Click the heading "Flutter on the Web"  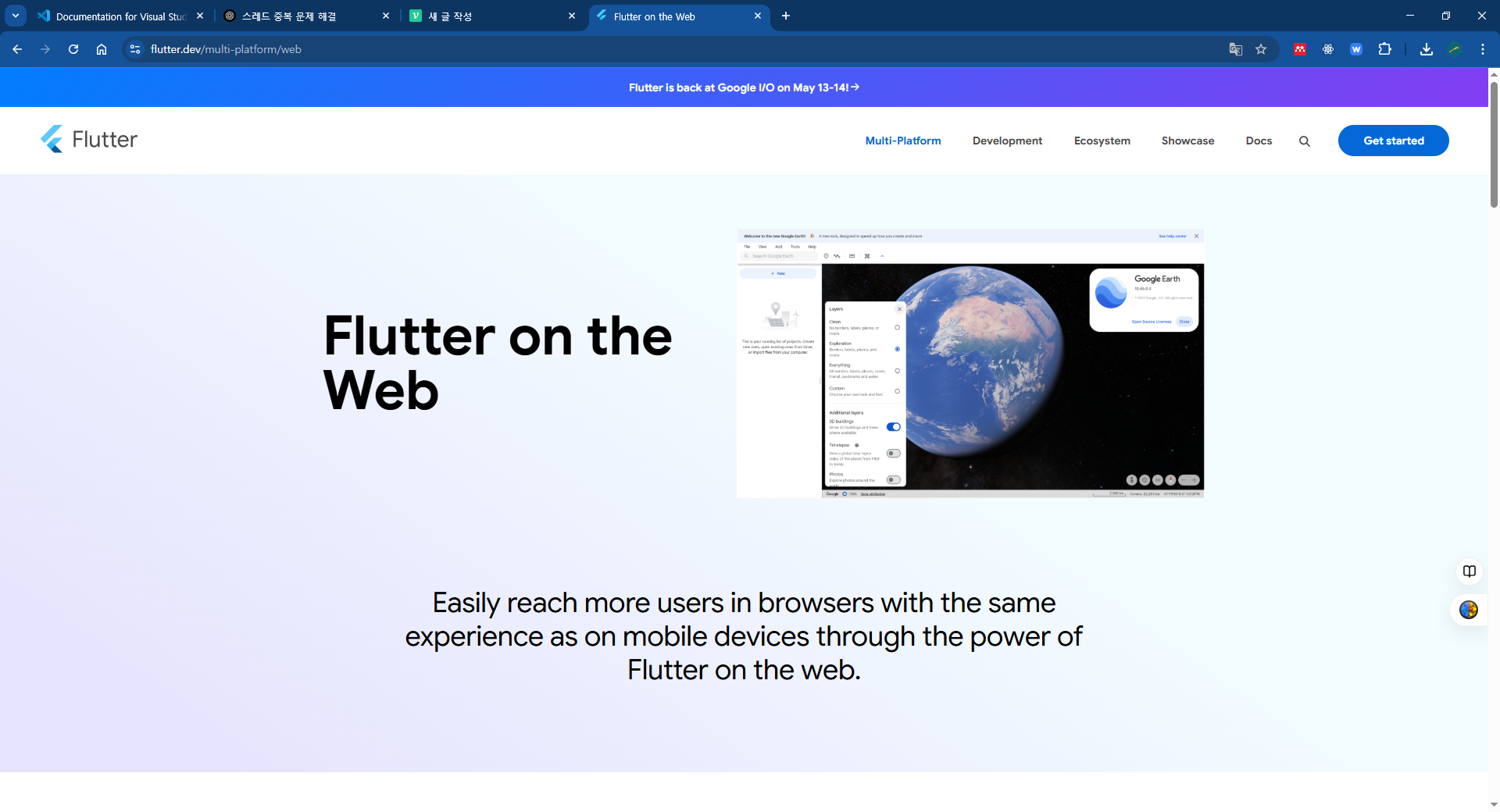click(x=498, y=363)
